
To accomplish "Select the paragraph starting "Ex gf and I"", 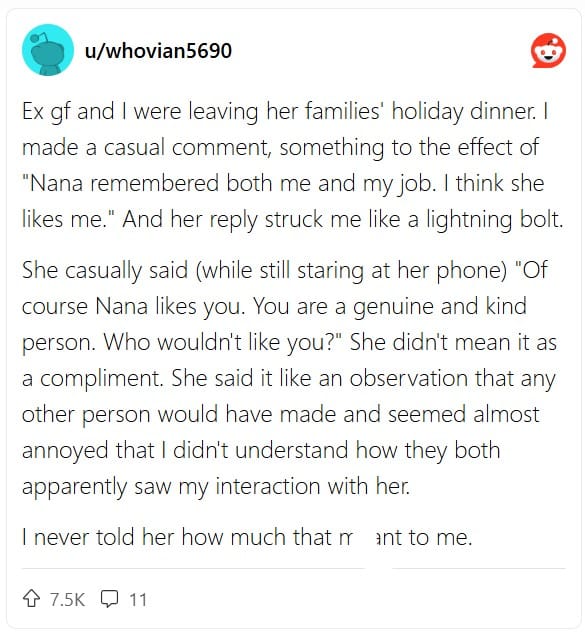I will (292, 165).
